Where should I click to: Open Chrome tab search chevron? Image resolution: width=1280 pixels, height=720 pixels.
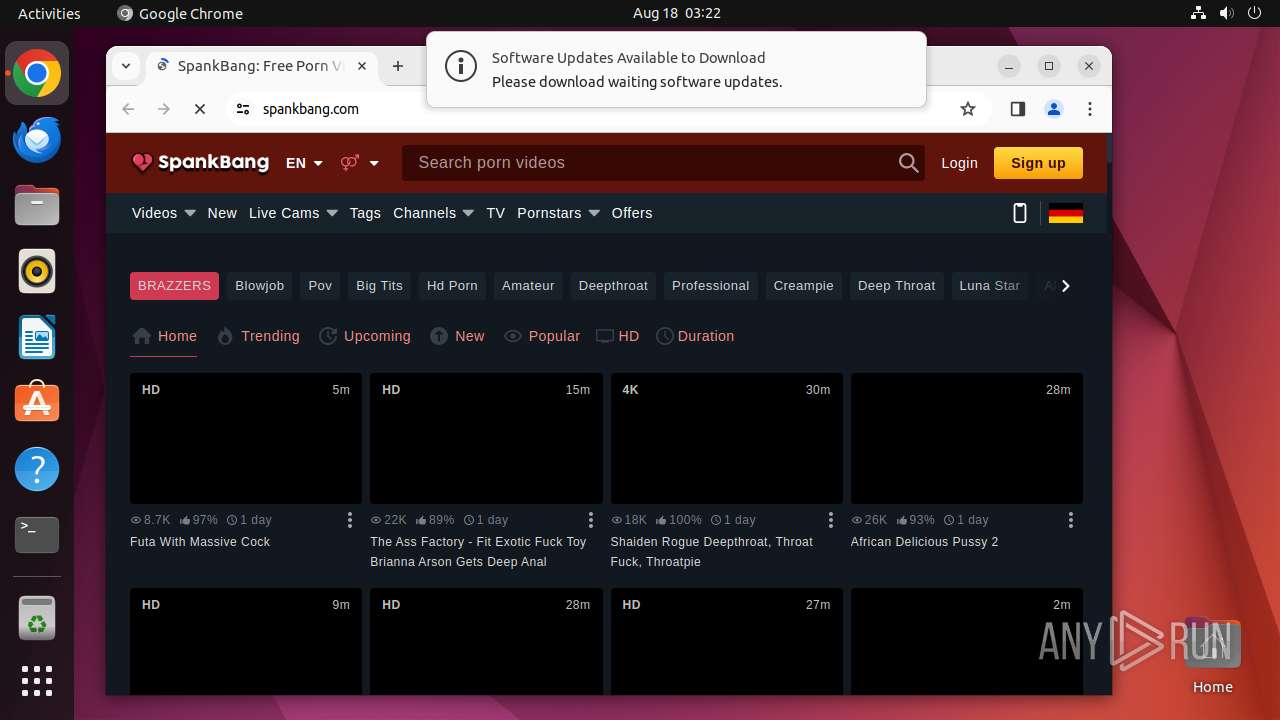[126, 66]
